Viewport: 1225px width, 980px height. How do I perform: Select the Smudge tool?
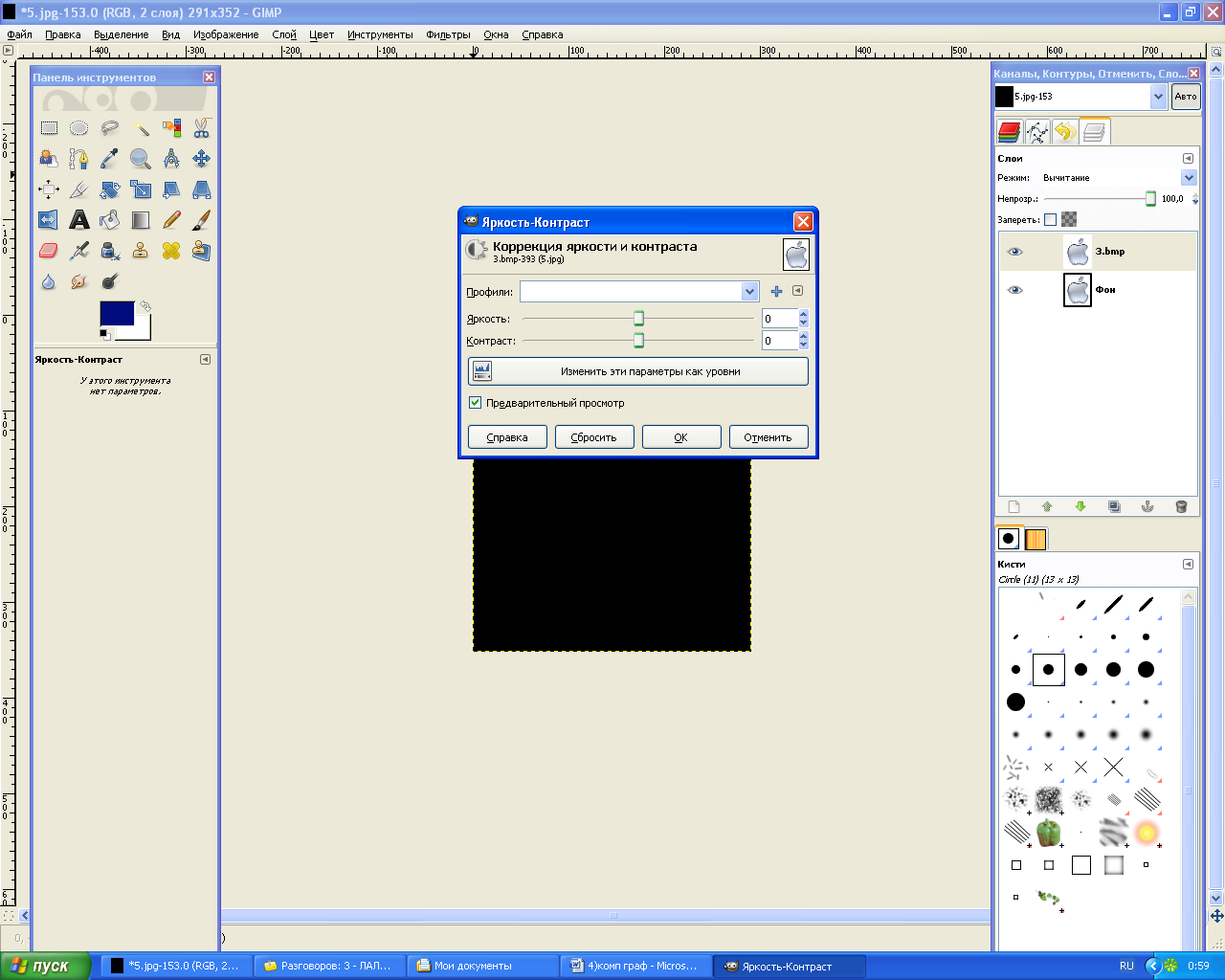tap(79, 281)
